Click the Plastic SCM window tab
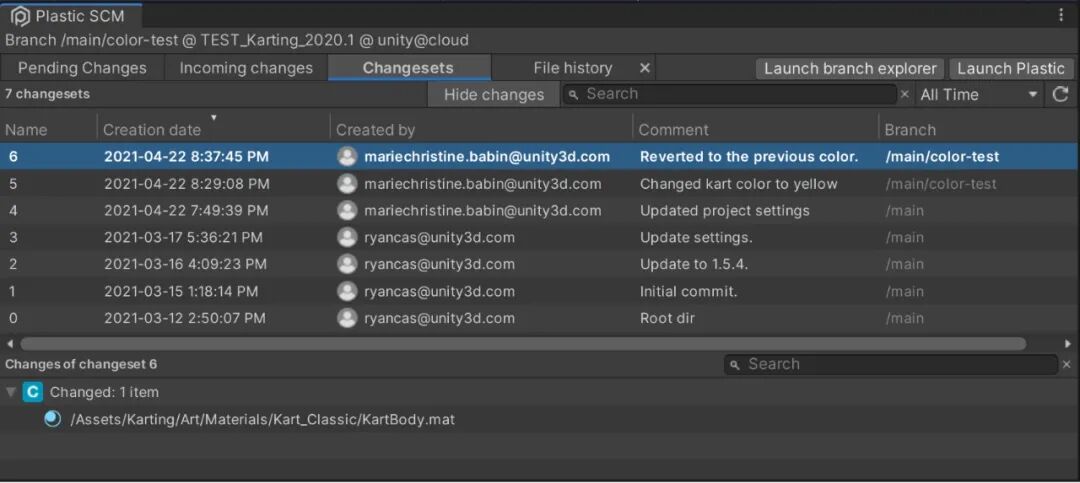Image resolution: width=1080 pixels, height=483 pixels. pos(72,16)
